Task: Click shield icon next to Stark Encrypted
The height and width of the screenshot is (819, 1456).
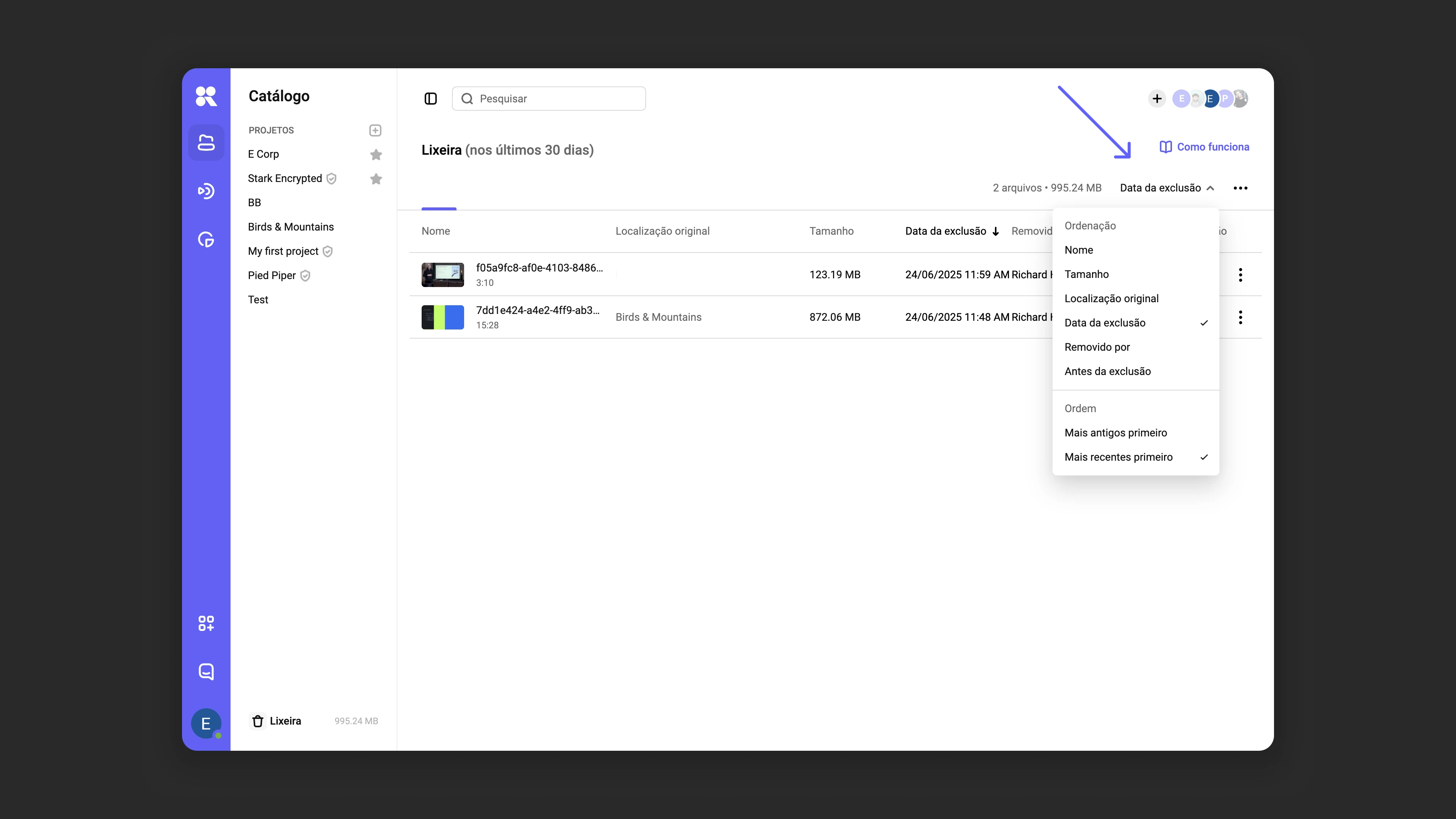Action: pos(332,179)
